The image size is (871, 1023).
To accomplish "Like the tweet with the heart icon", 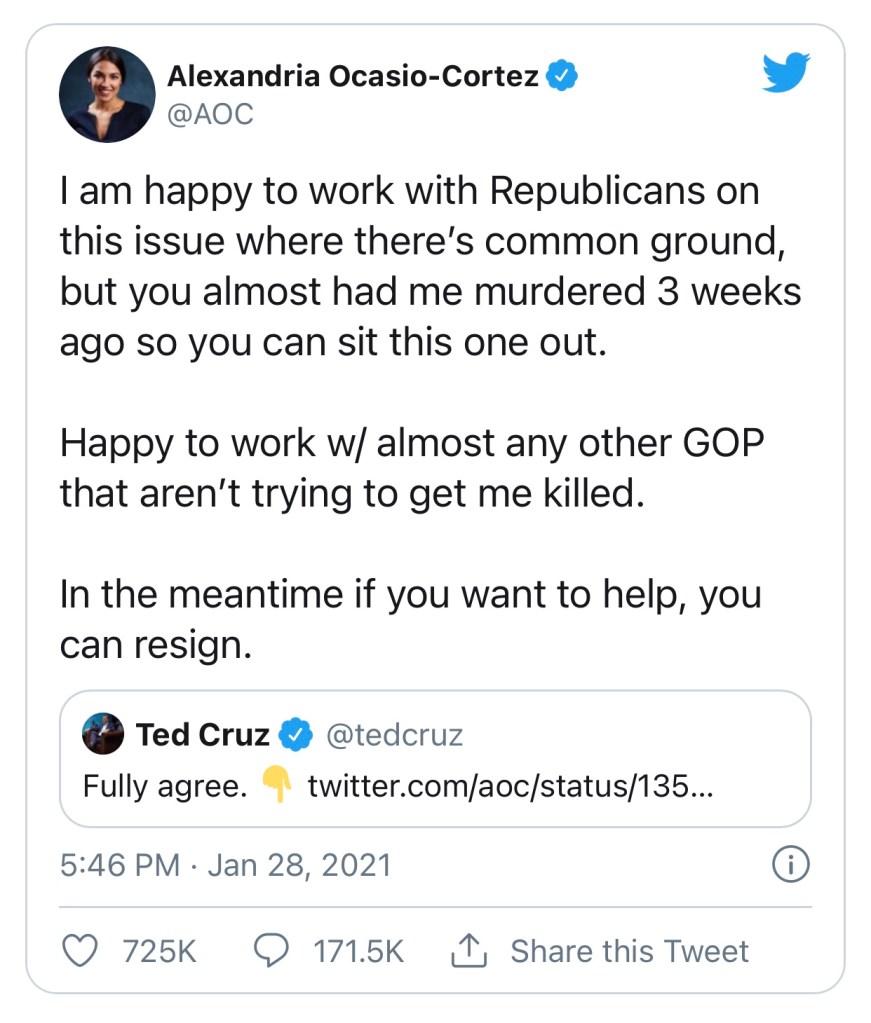I will 82,950.
